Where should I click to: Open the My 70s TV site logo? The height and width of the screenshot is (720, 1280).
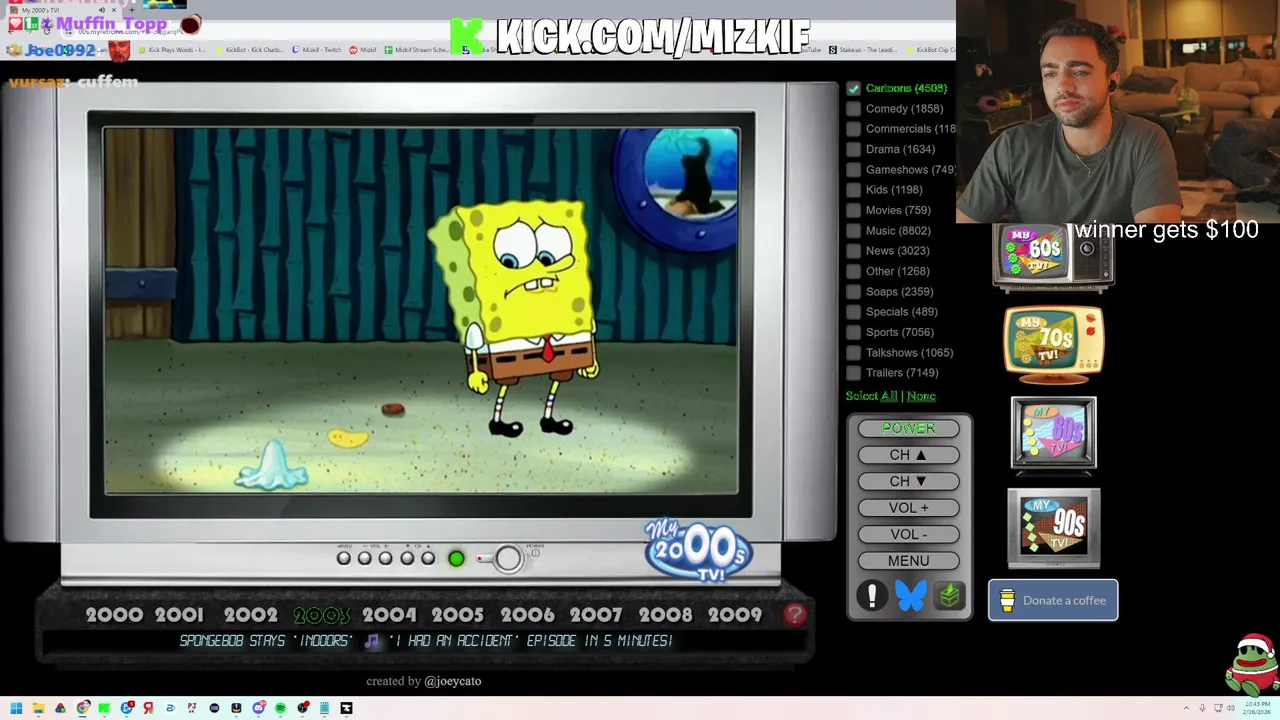pyautogui.click(x=1054, y=344)
